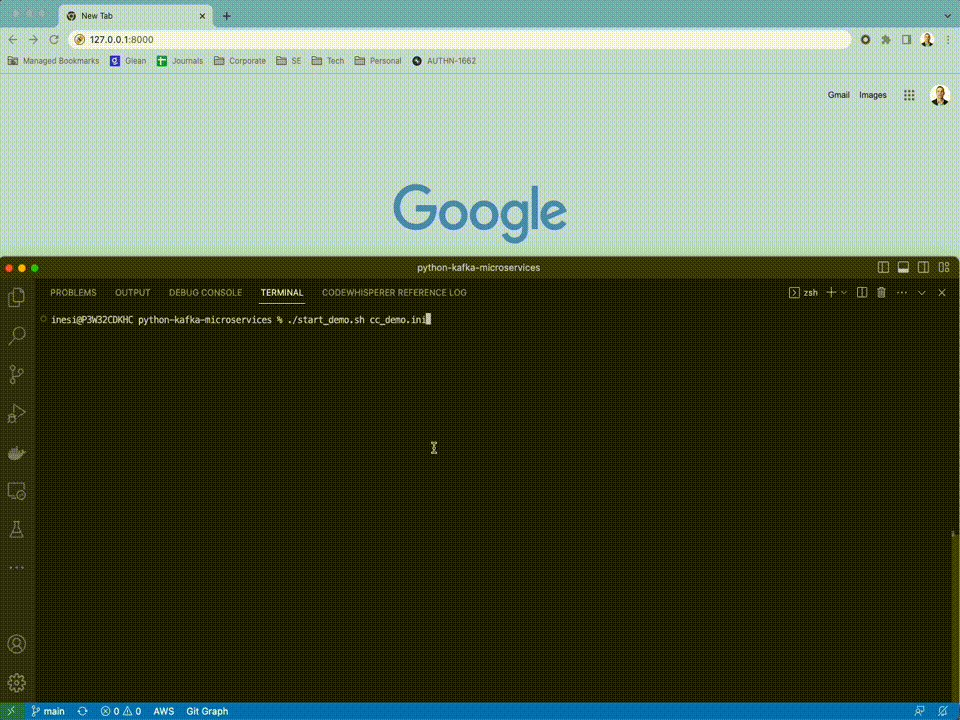Click the Google logo

[480, 212]
